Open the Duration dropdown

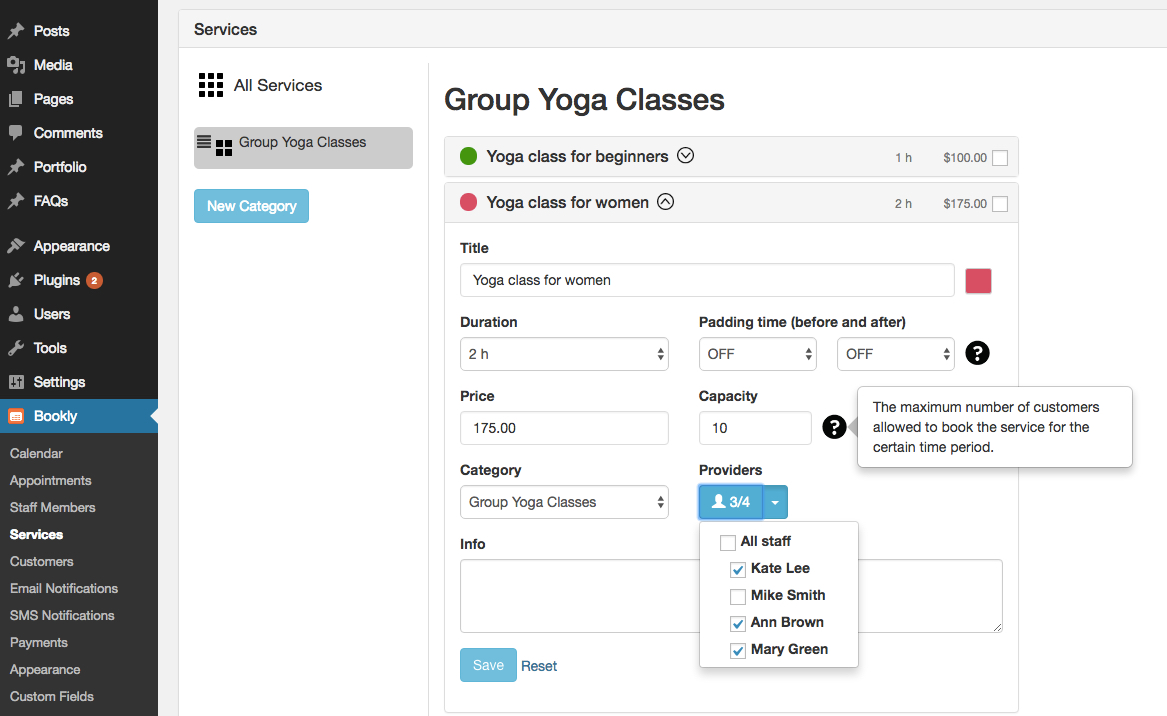click(564, 354)
